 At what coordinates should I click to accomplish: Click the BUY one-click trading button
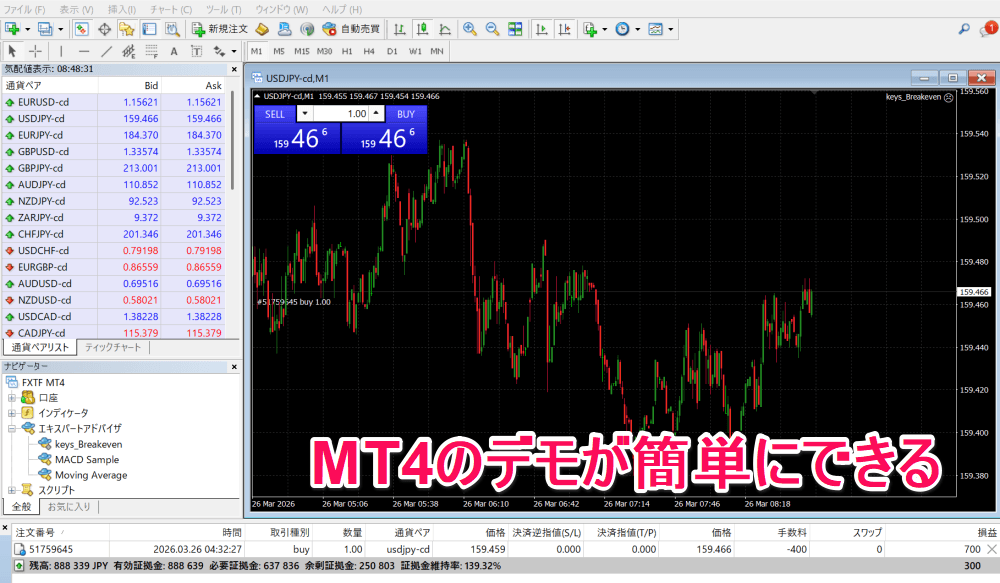click(x=406, y=114)
